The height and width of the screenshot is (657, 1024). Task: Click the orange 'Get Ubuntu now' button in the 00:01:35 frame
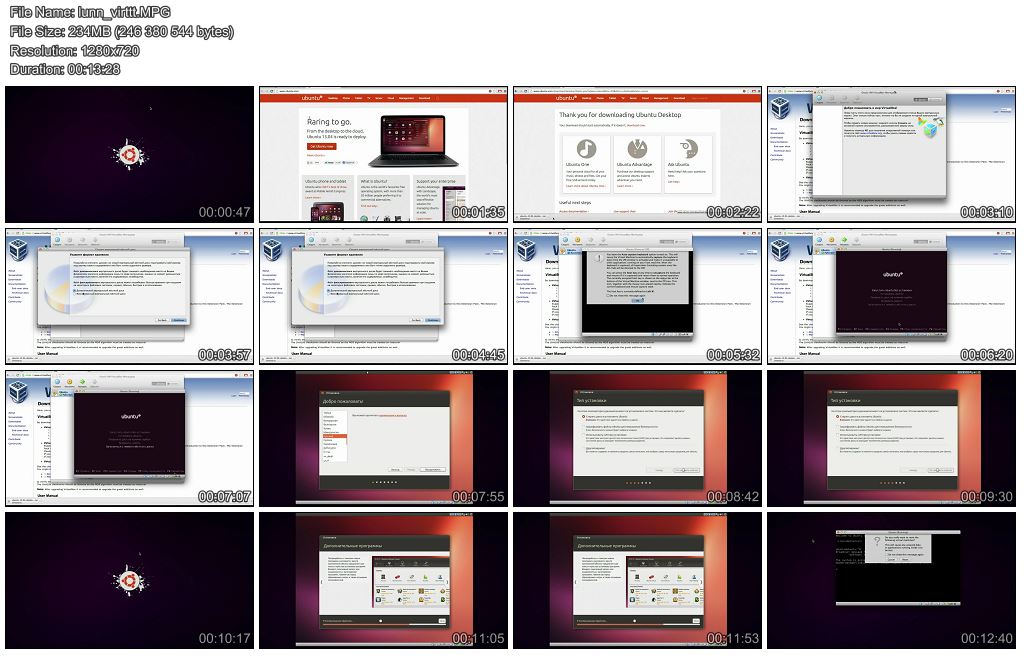pos(322,146)
